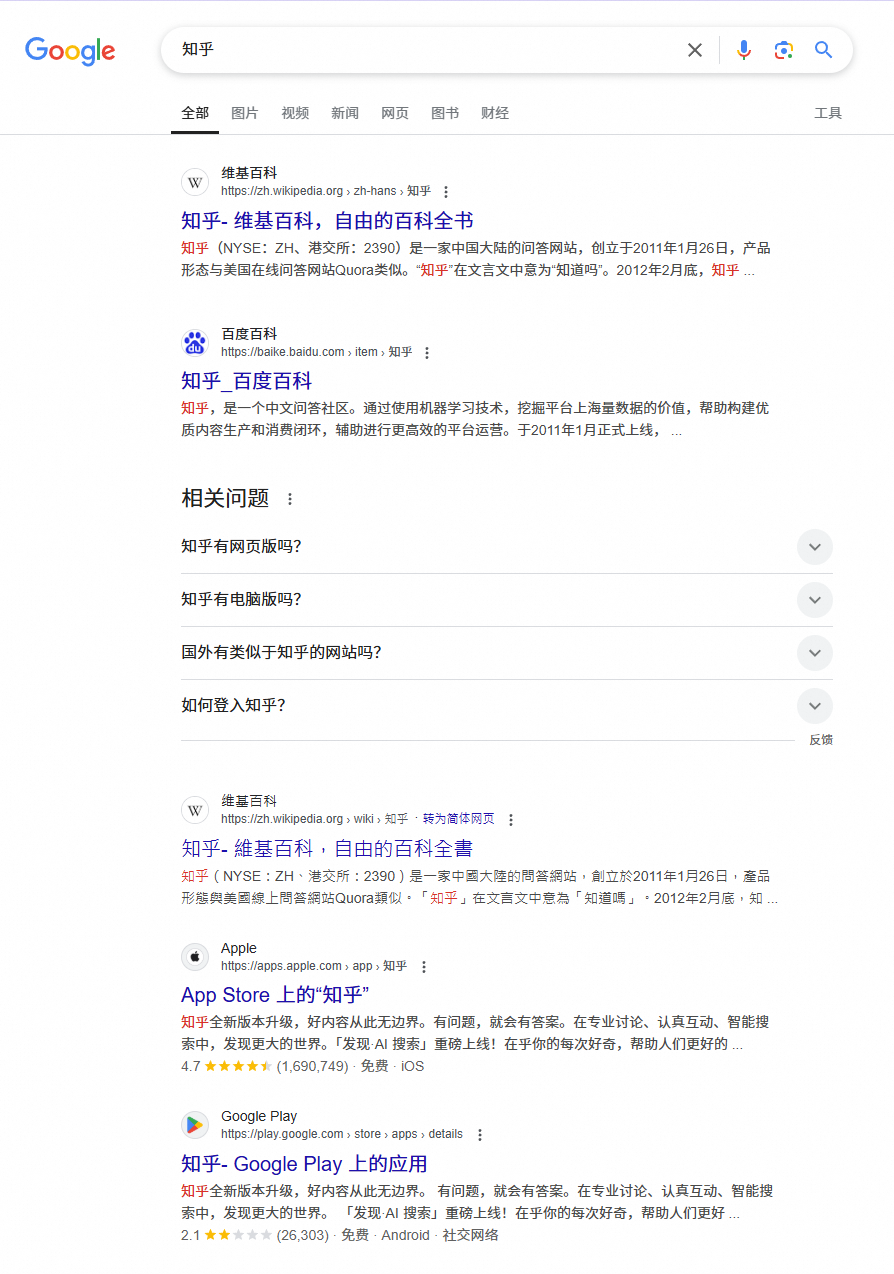Expand the question 知乎有网页版吗?
This screenshot has height=1274, width=894.
click(x=814, y=547)
